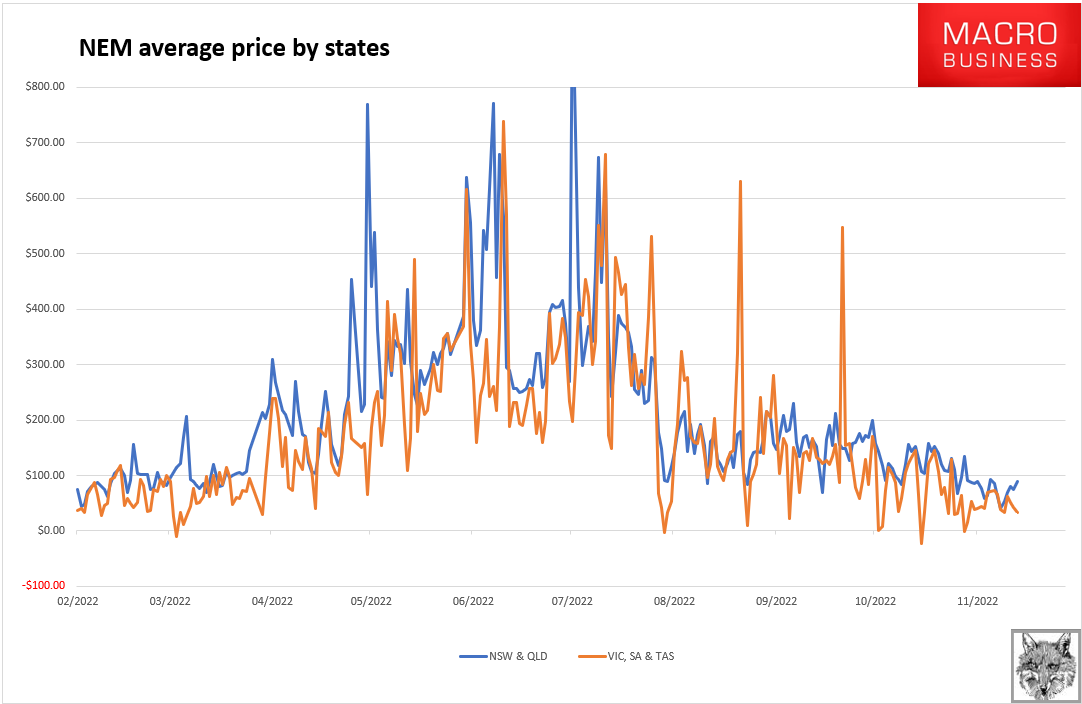Viewport: 1082px width, 704px height.
Task: Click the 03/2022 x-axis label
Action: tap(170, 601)
